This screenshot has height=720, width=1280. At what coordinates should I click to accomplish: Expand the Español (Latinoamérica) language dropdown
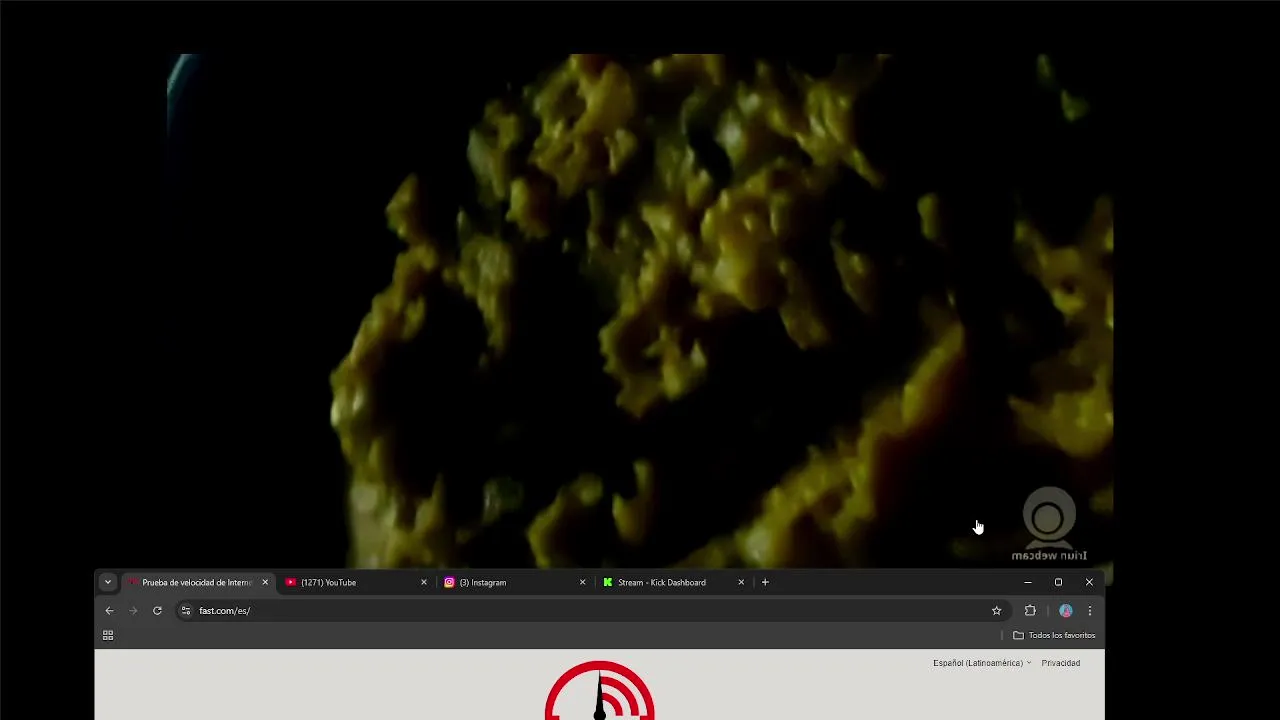click(x=982, y=663)
